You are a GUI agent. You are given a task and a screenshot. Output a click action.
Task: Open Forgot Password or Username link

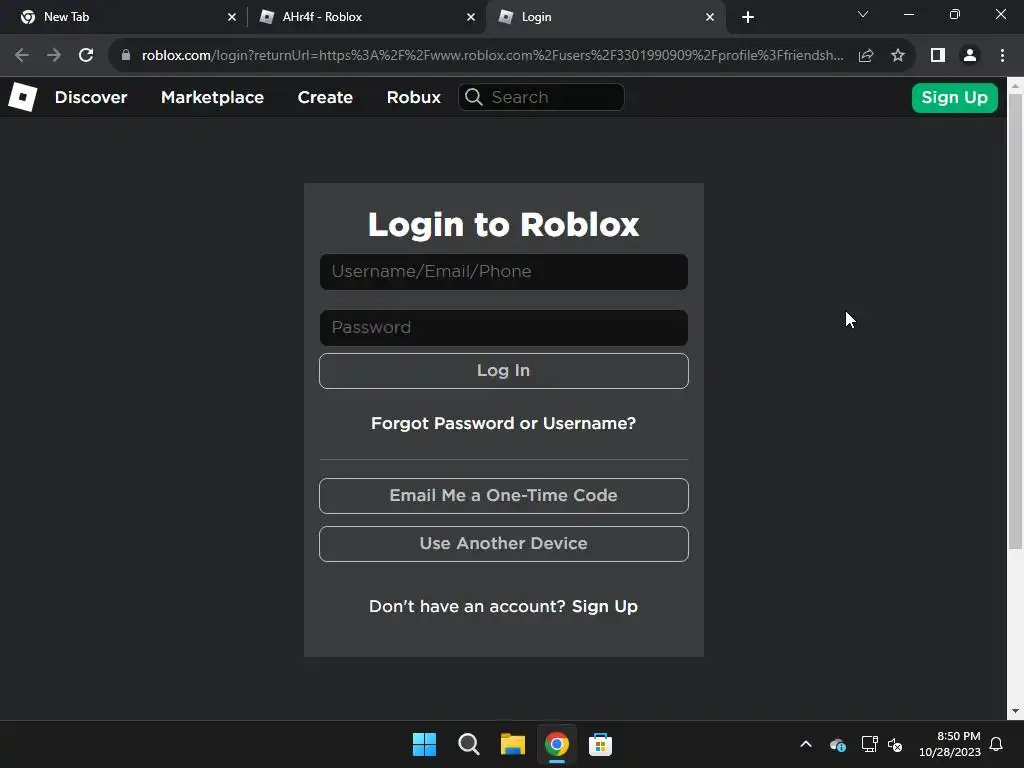point(504,423)
